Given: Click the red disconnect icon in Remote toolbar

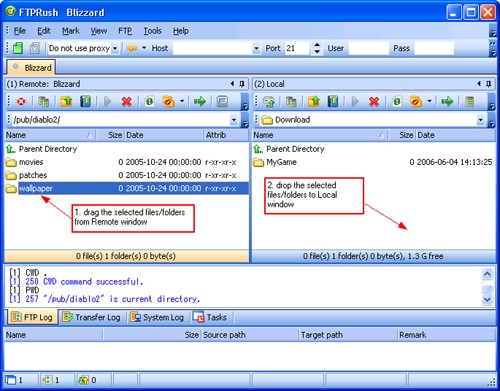Looking at the screenshot, I should point(21,102).
